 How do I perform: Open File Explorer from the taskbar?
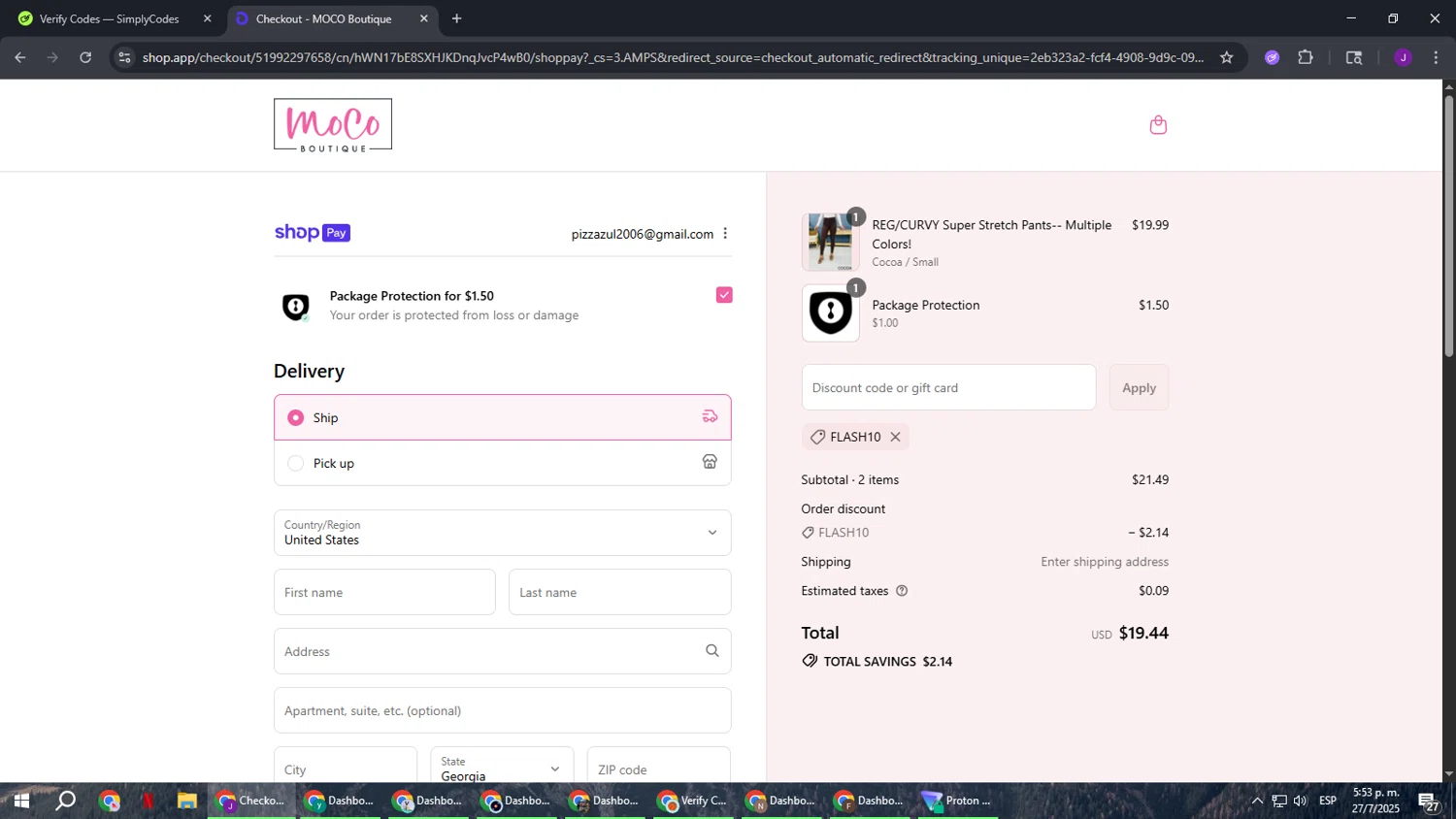point(186,801)
